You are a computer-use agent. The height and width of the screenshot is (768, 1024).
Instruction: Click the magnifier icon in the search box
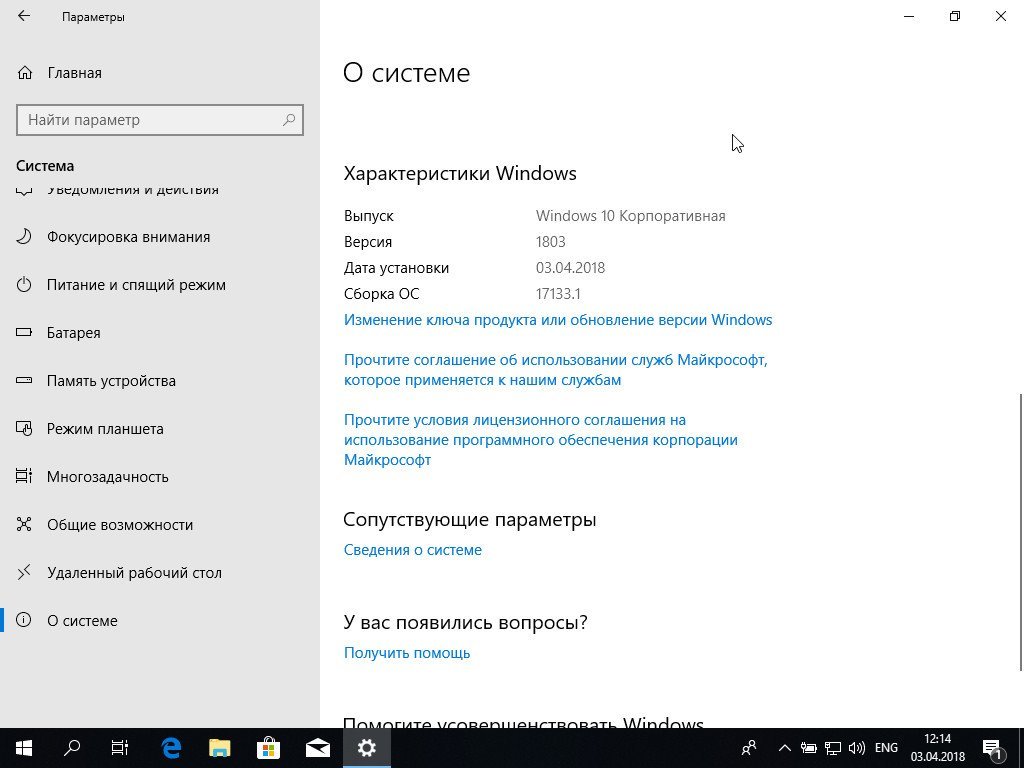click(x=289, y=120)
